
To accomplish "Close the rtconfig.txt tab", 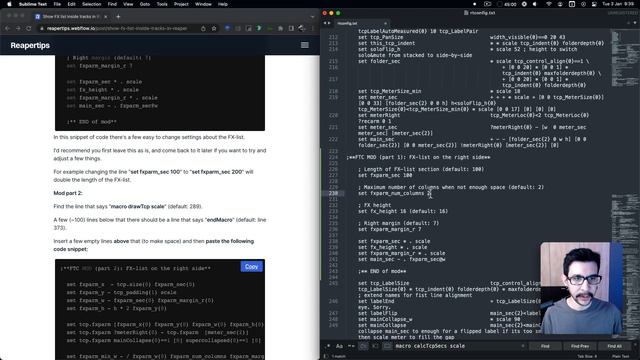I will tap(385, 23).
